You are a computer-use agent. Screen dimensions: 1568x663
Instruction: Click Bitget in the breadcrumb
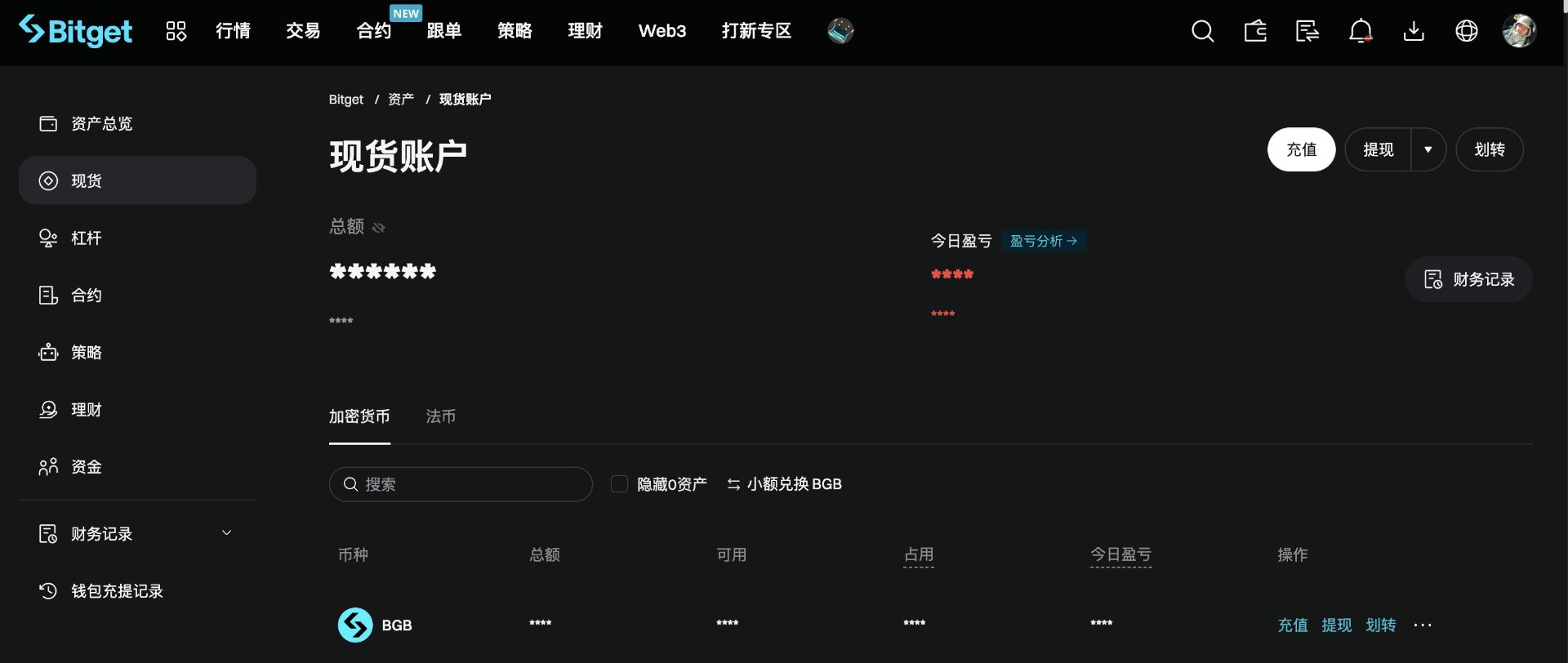346,100
